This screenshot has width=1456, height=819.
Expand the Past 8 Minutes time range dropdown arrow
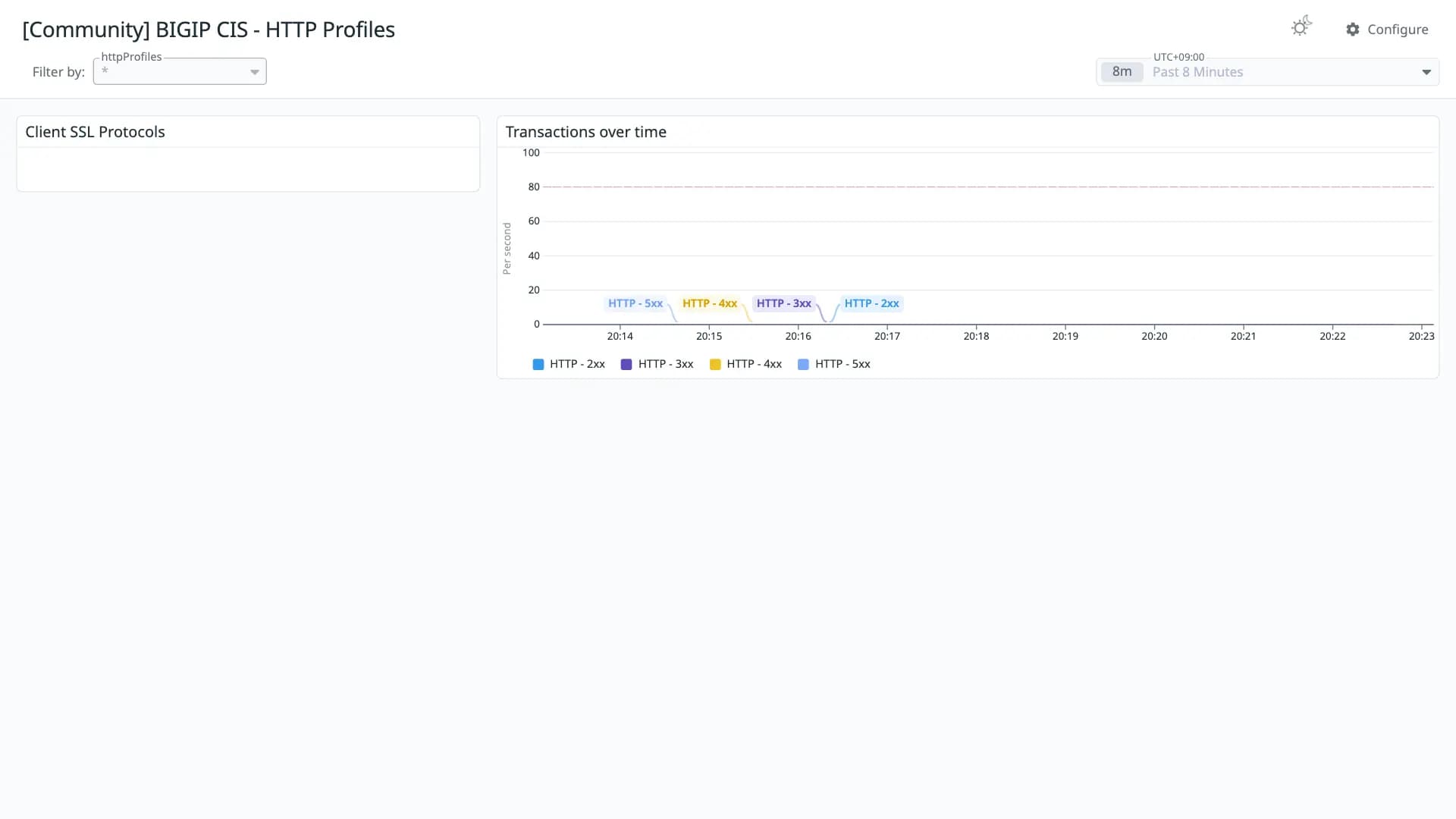point(1426,72)
